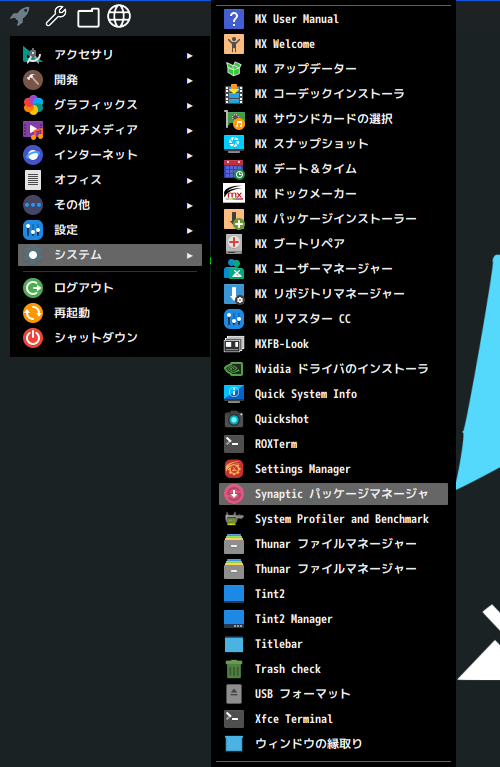Image resolution: width=500 pixels, height=767 pixels.
Task: Open the wrench tools icon in panel
Action: click(56, 16)
